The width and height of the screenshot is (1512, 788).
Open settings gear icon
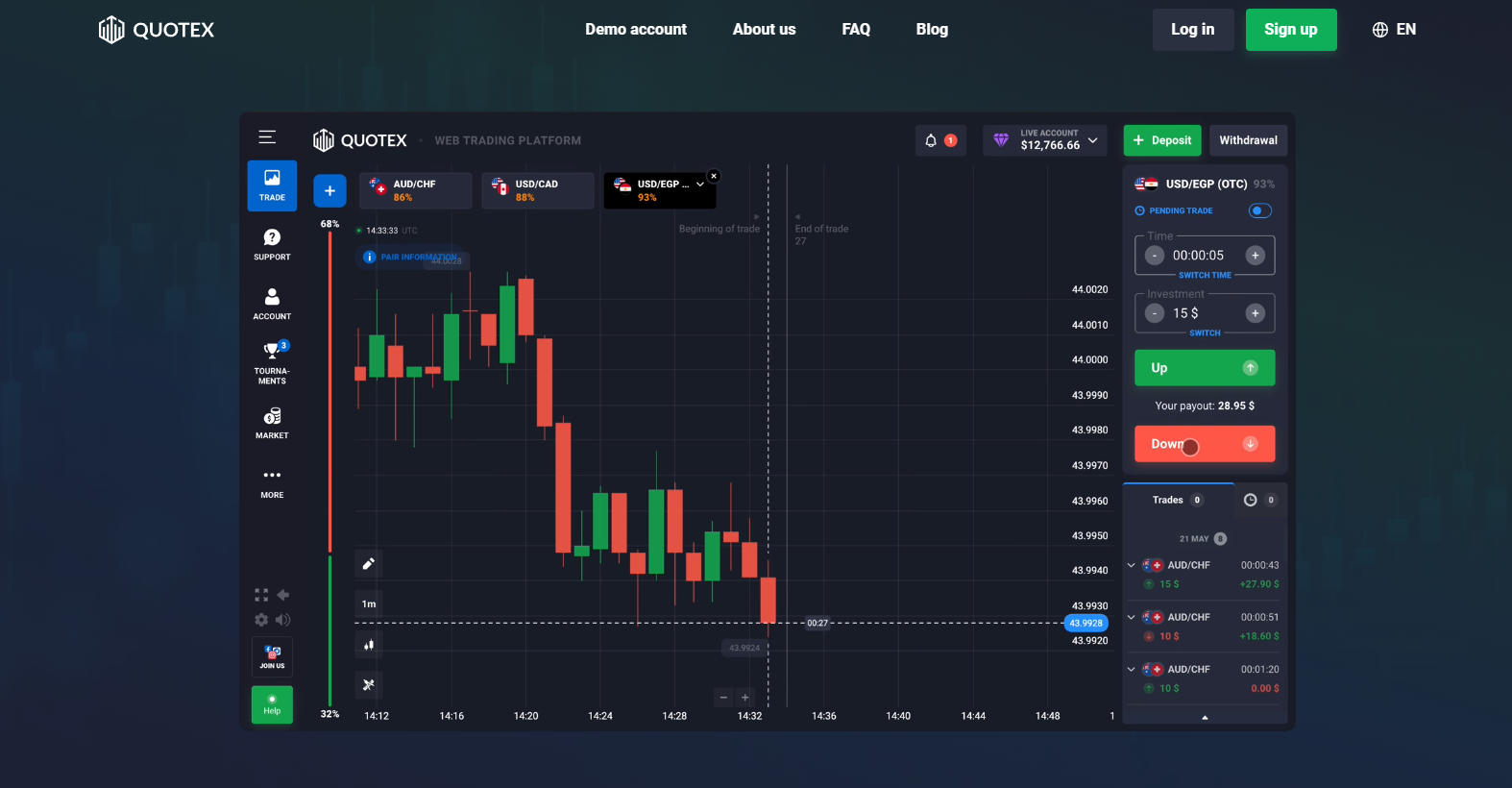261,620
